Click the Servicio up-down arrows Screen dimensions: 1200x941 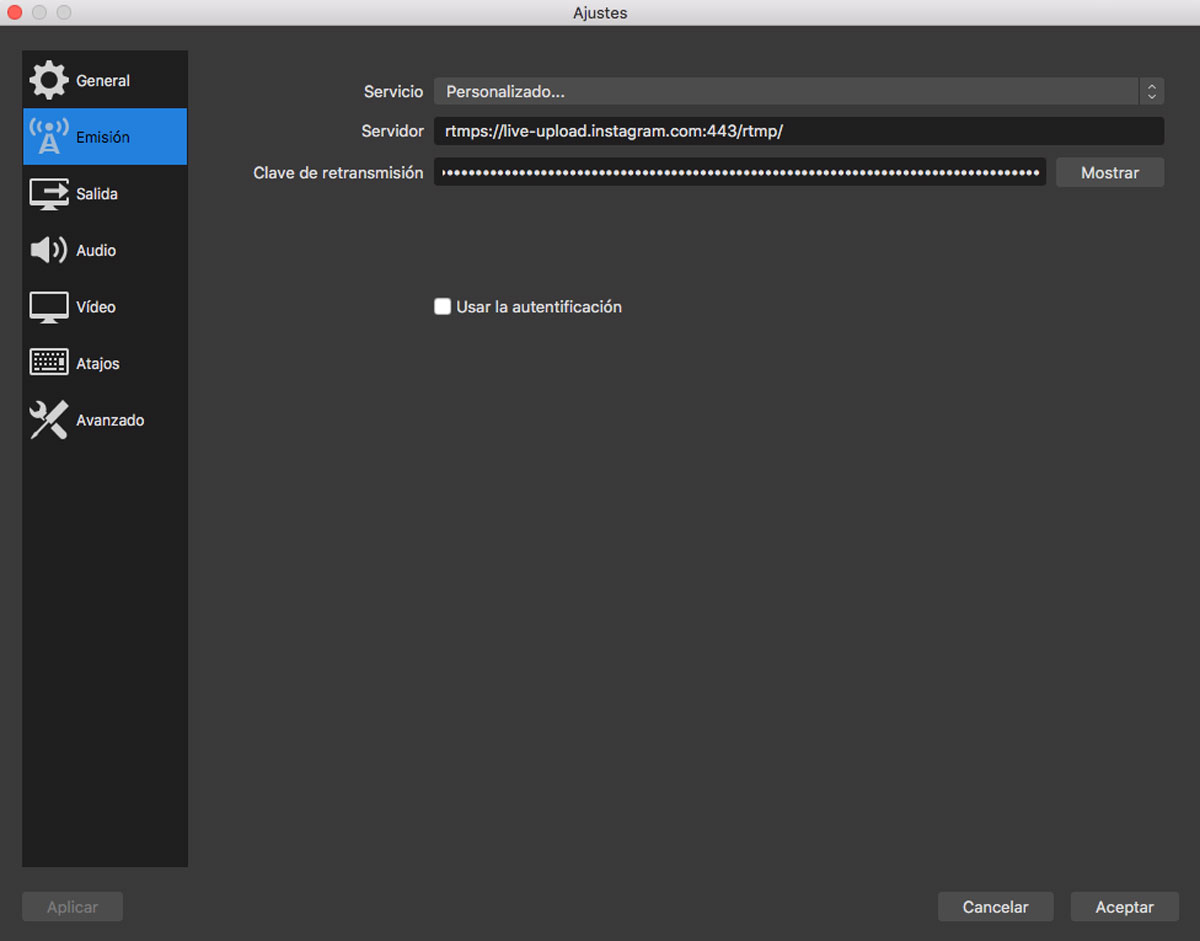(x=1151, y=92)
